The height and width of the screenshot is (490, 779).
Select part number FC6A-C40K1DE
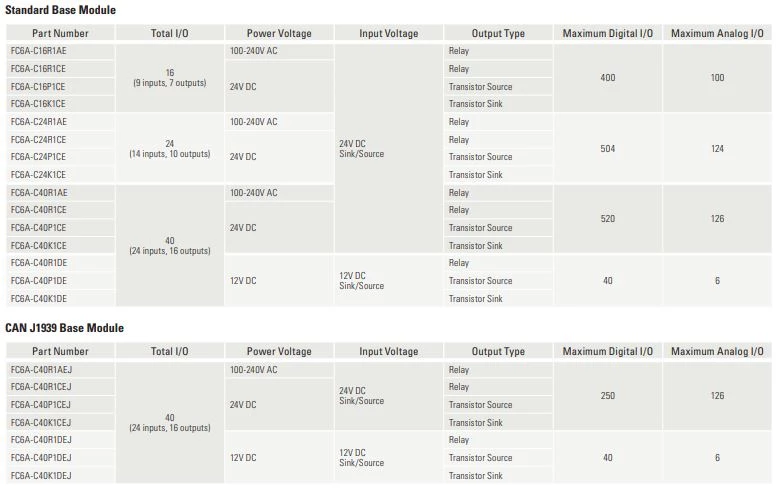pos(38,299)
